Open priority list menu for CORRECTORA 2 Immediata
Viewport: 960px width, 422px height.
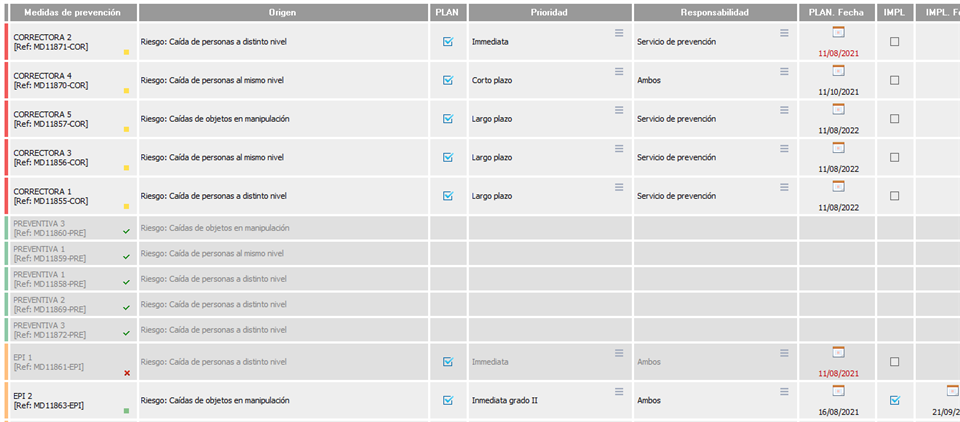click(x=619, y=33)
